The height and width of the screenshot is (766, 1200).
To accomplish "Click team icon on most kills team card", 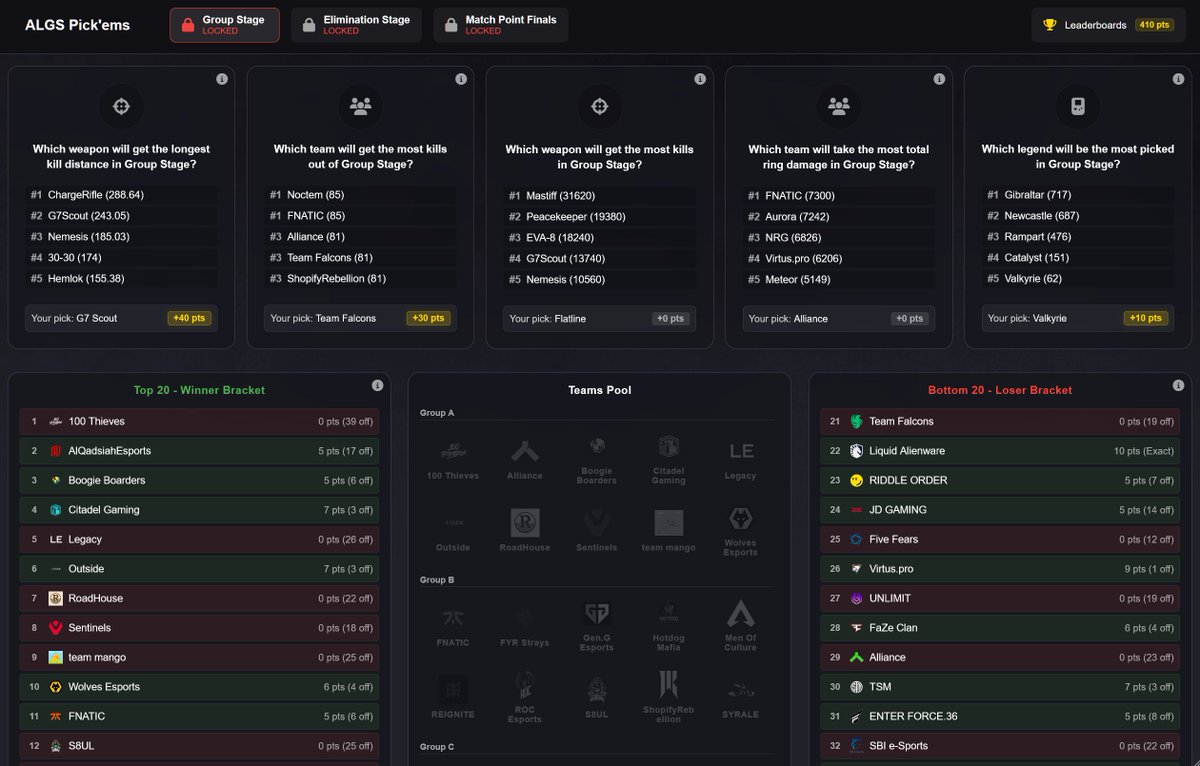I will point(360,106).
